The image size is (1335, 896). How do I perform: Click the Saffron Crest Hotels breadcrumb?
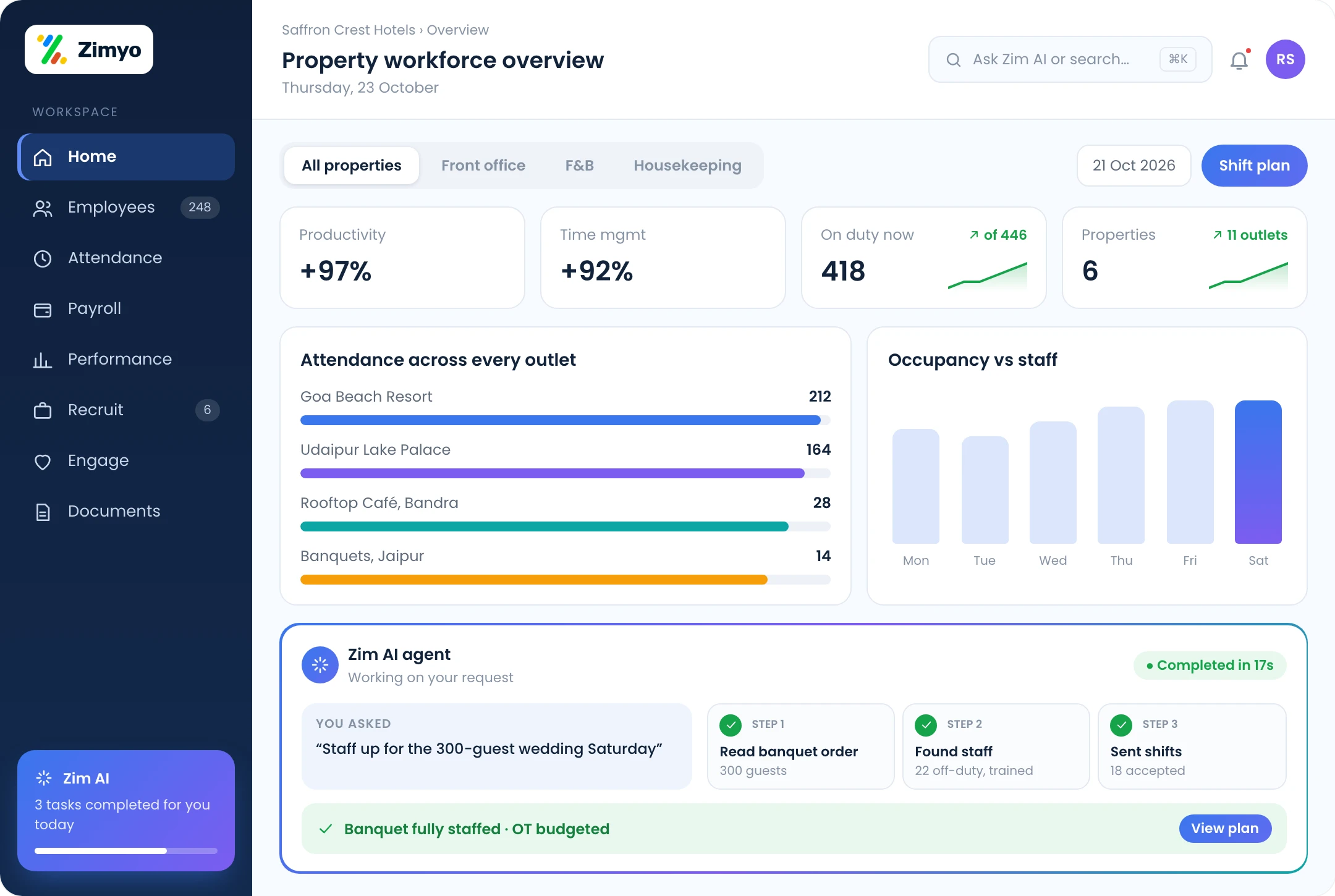click(x=349, y=30)
